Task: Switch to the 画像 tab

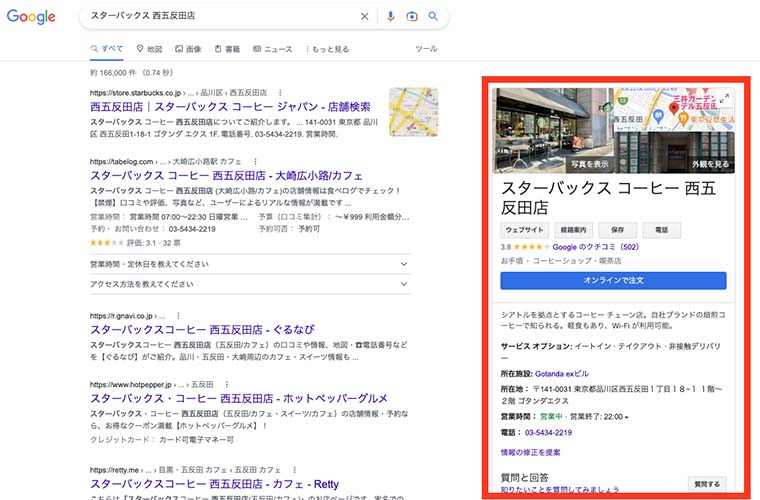Action: (188, 49)
